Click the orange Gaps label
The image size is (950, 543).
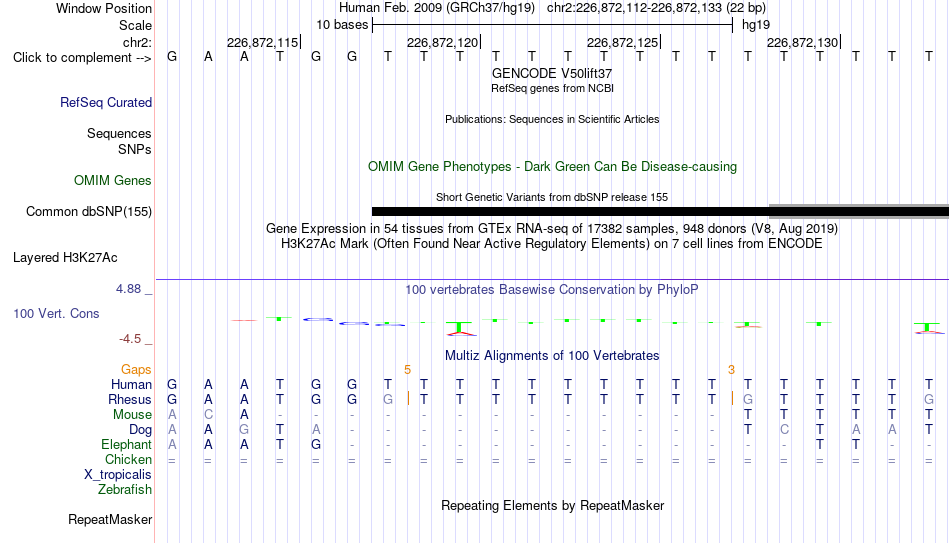click(x=136, y=370)
